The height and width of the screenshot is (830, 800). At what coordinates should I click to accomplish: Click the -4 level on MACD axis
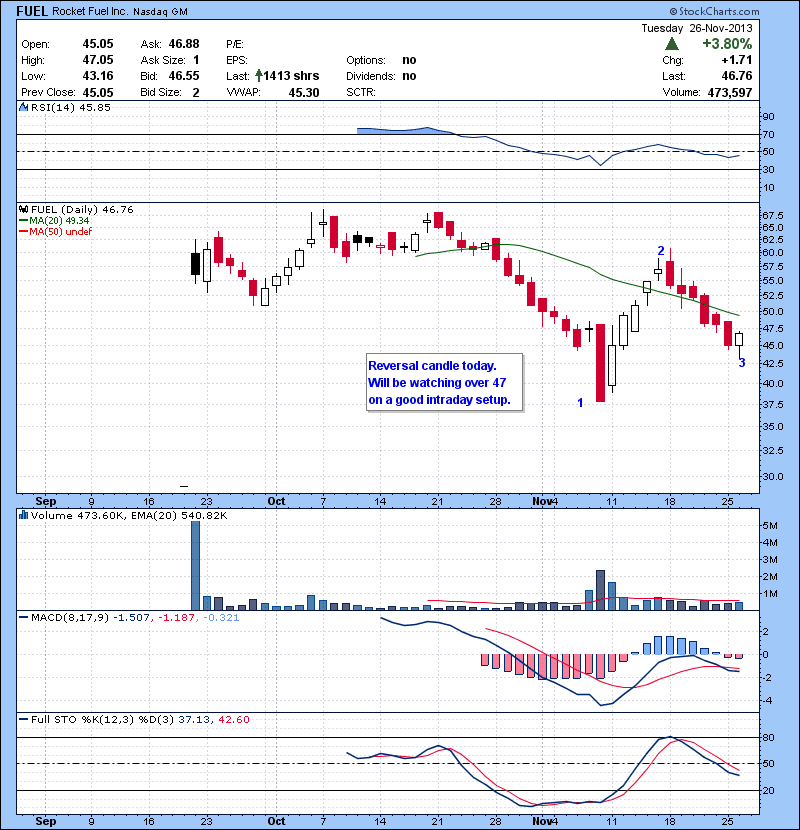tap(766, 700)
